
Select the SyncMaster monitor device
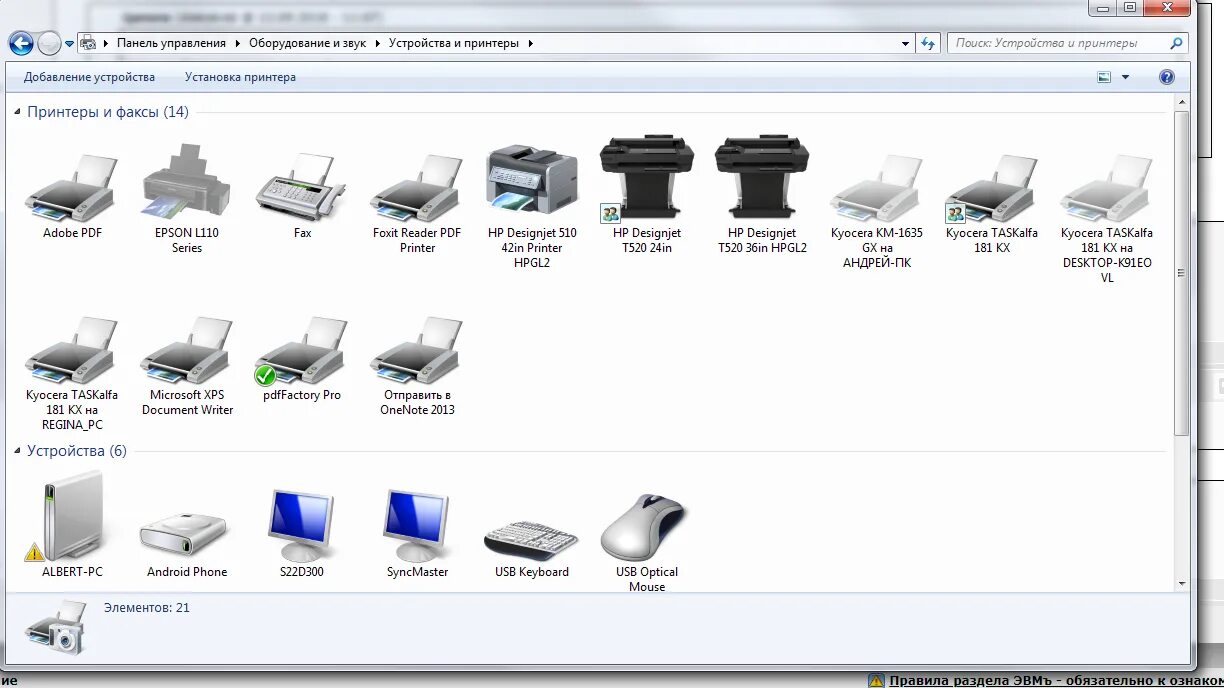[417, 533]
